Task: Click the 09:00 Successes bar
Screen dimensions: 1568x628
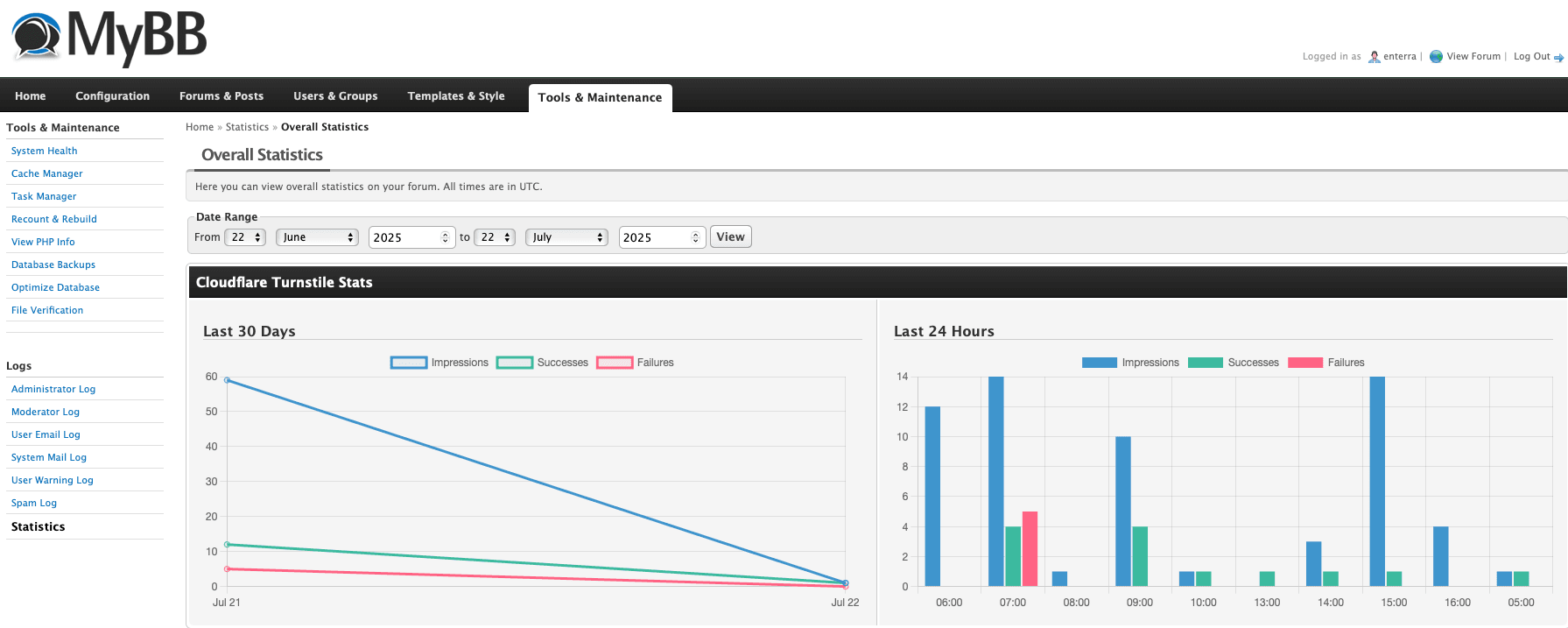Action: [x=1140, y=556]
